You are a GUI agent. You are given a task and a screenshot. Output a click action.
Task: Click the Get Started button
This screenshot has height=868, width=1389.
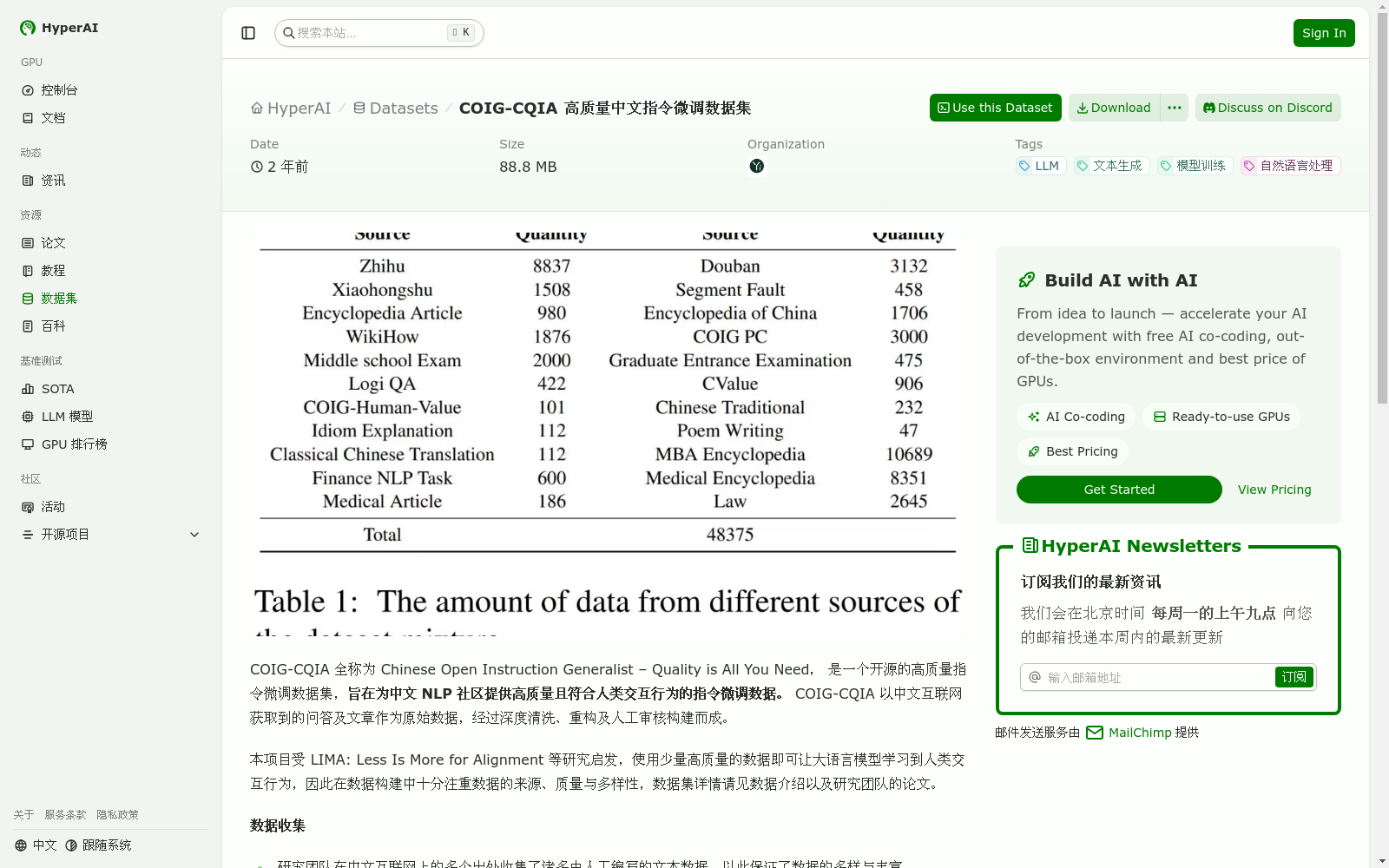1119,490
